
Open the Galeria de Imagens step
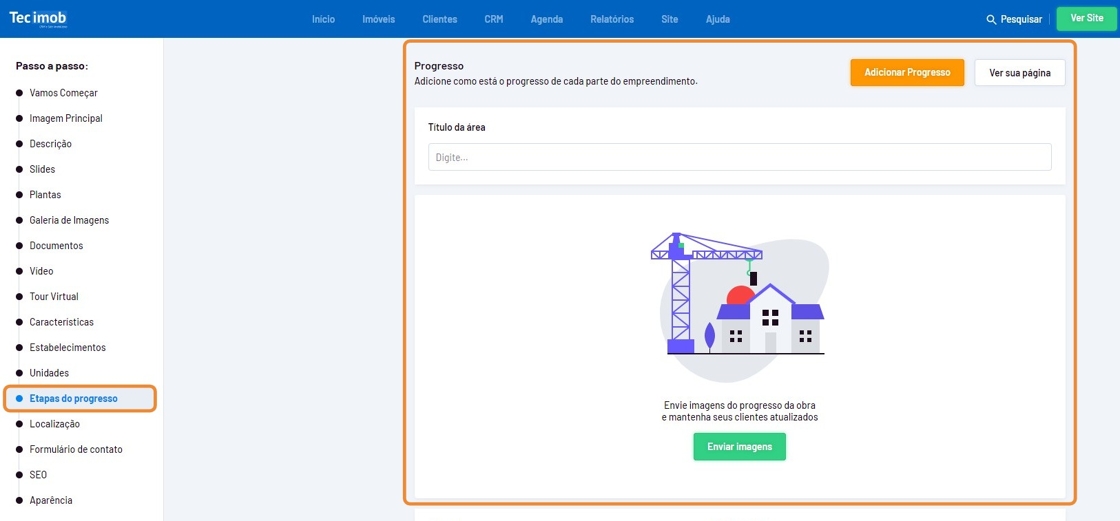pos(69,220)
